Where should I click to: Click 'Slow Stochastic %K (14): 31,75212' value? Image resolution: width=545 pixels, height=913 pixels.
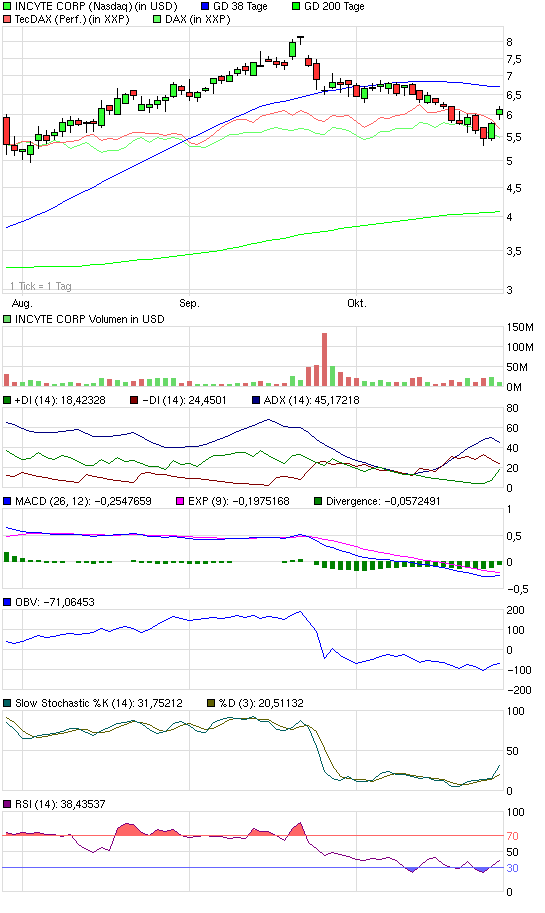[x=99, y=703]
